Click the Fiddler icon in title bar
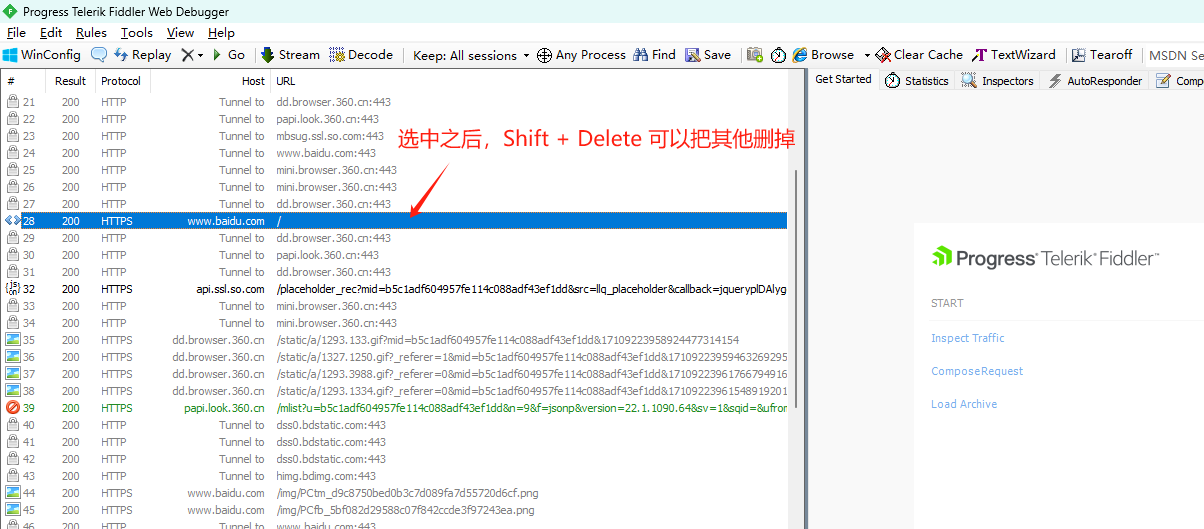1204x529 pixels. click(10, 11)
